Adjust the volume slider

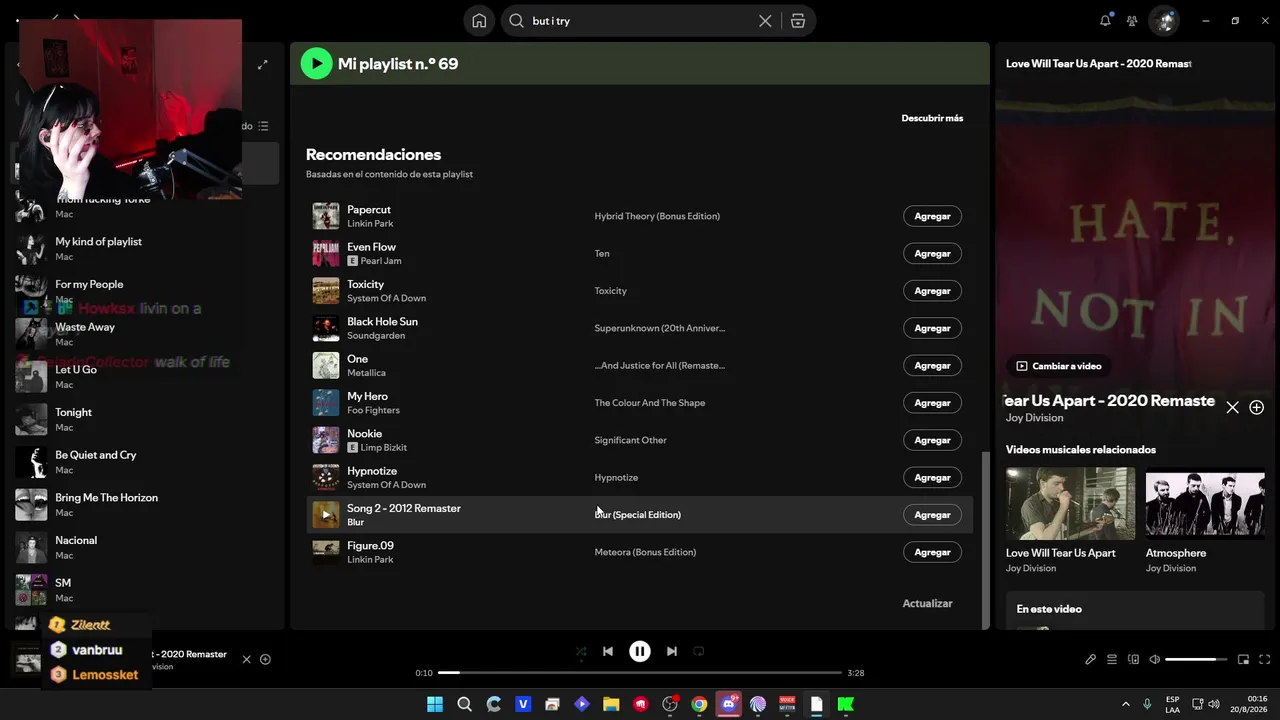tap(1196, 659)
